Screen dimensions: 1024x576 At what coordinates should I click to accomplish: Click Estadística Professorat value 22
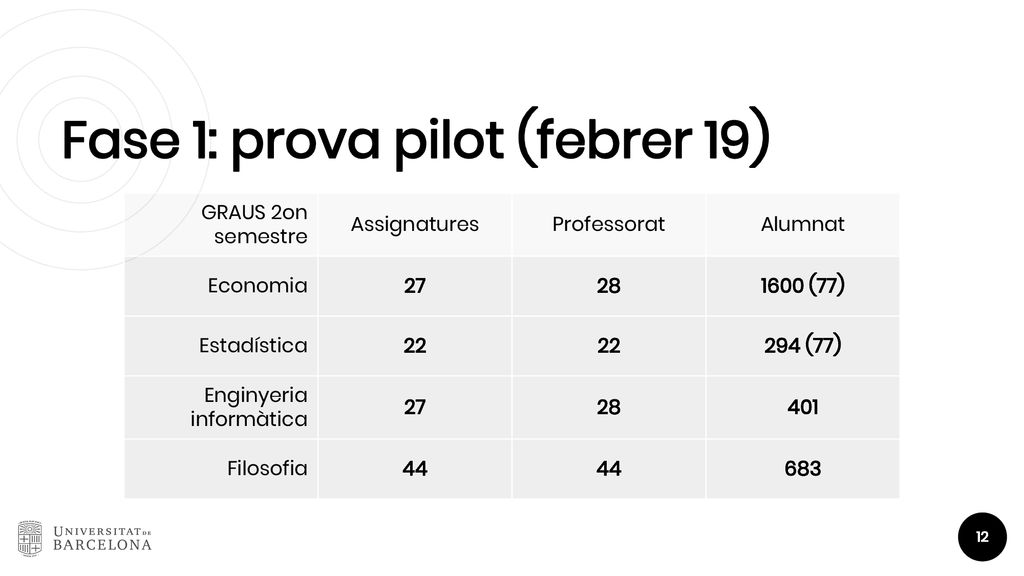click(x=609, y=345)
